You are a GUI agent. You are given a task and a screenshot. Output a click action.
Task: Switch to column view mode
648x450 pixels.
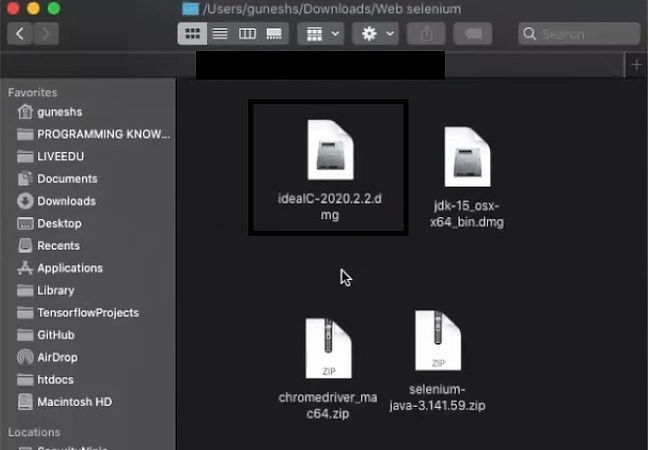tap(247, 33)
